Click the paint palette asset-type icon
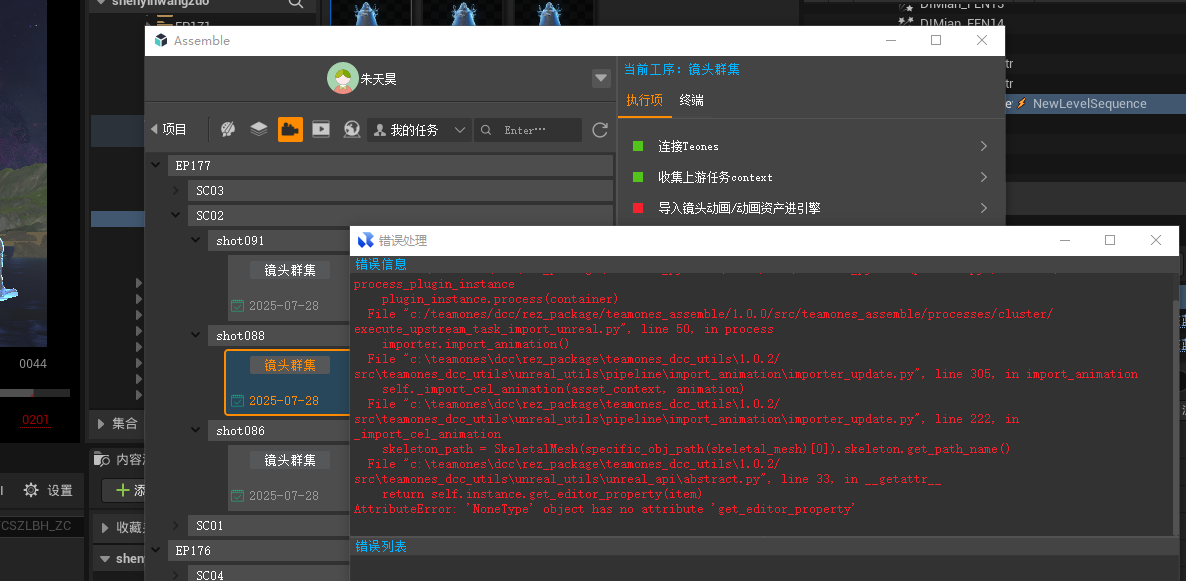 click(x=228, y=130)
